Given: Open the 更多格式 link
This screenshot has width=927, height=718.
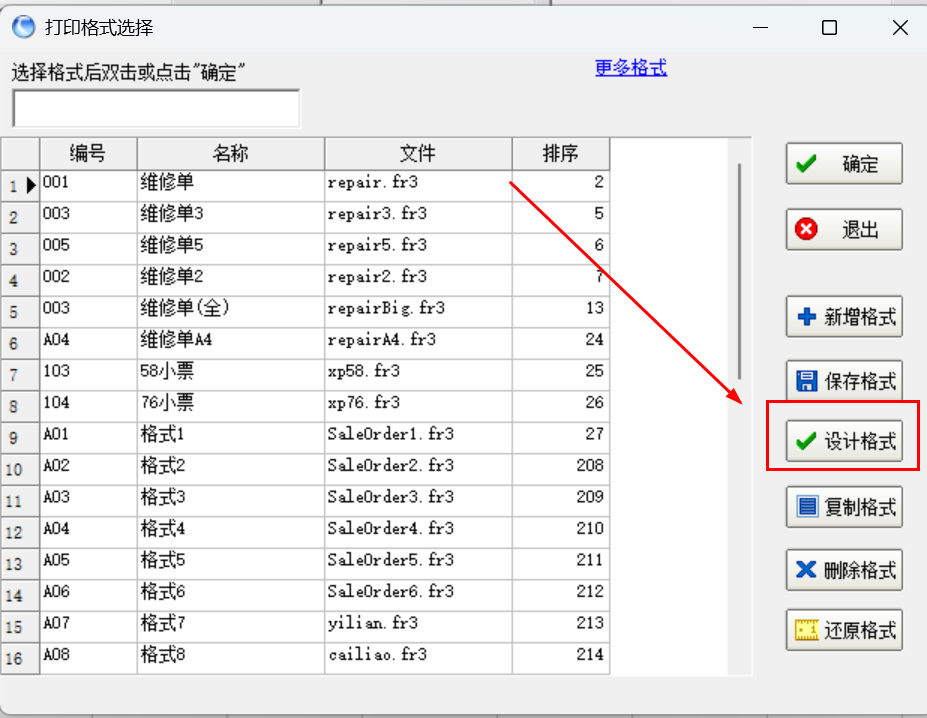Looking at the screenshot, I should click(631, 68).
